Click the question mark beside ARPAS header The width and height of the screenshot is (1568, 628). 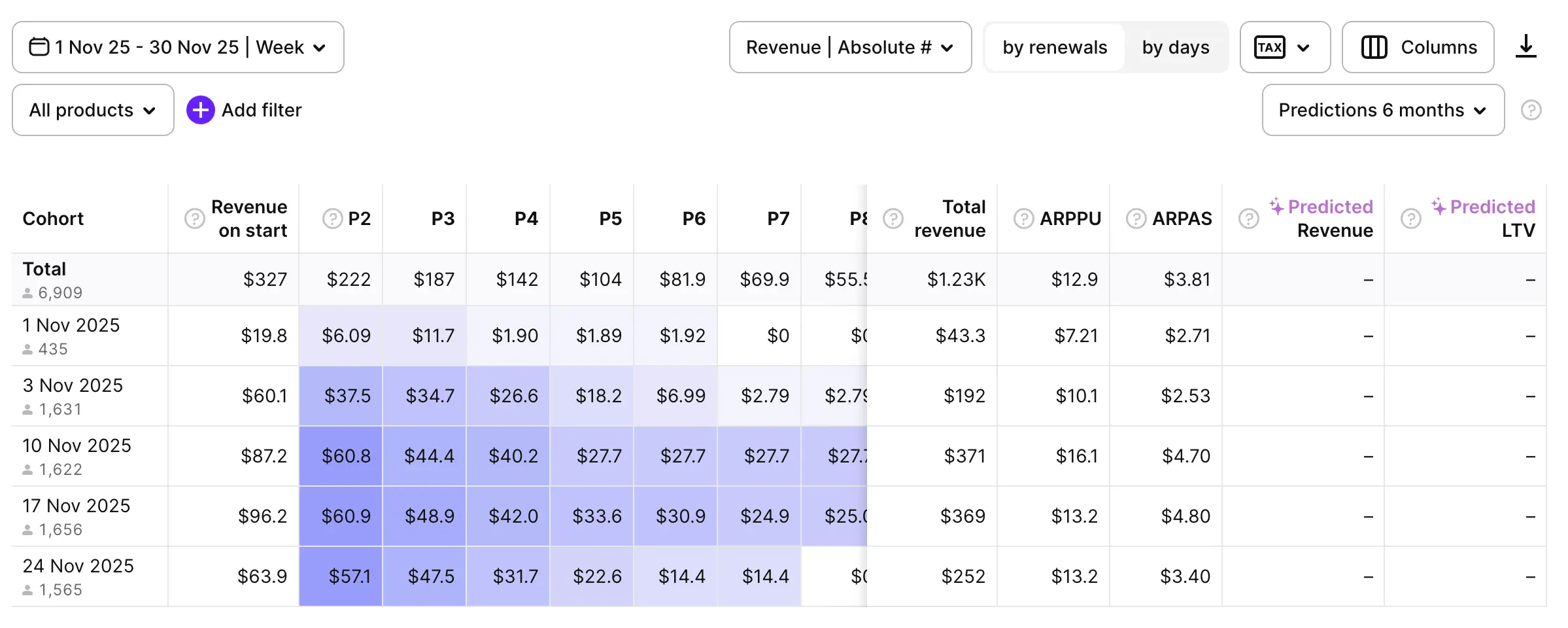pyautogui.click(x=1135, y=218)
